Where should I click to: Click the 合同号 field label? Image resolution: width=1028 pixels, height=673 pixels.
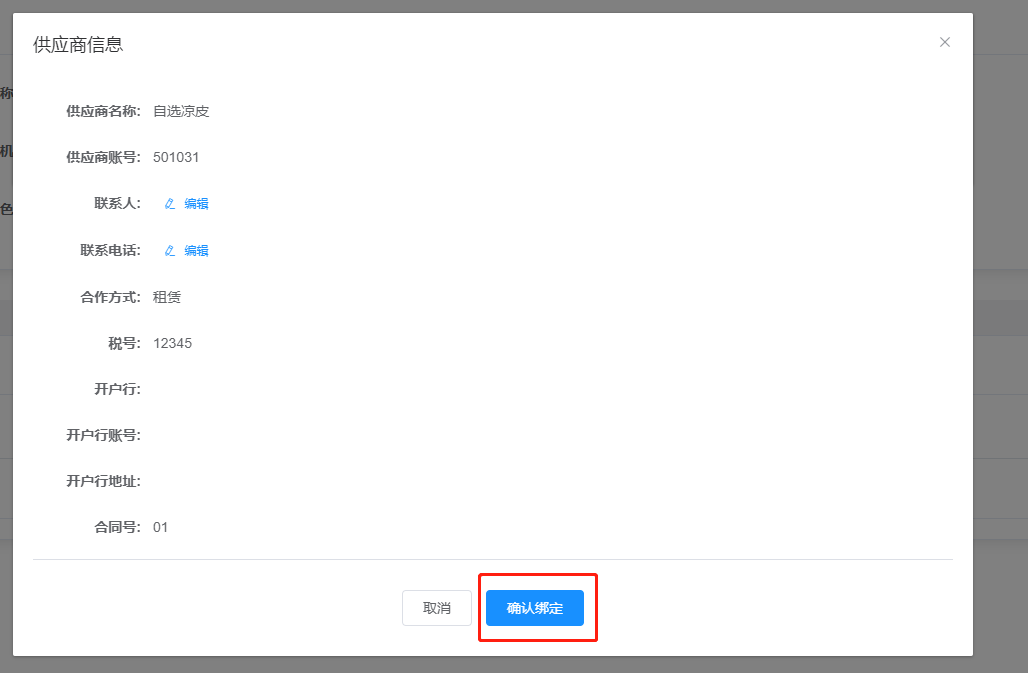click(x=117, y=528)
